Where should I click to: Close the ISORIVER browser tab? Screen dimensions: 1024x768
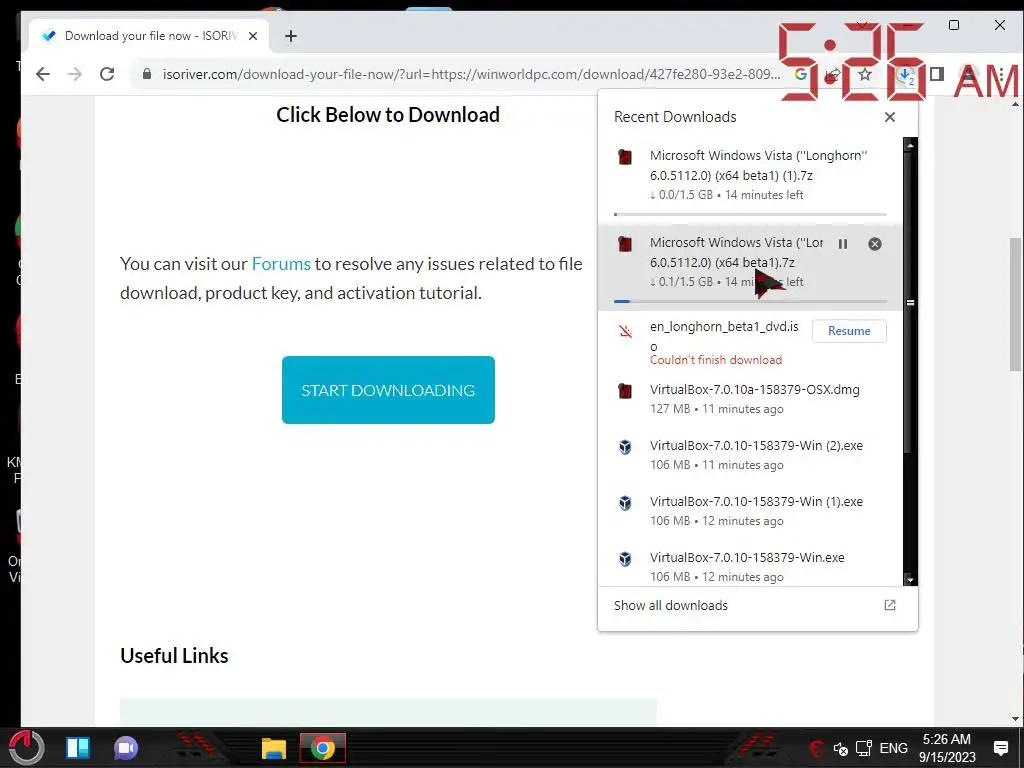253,36
